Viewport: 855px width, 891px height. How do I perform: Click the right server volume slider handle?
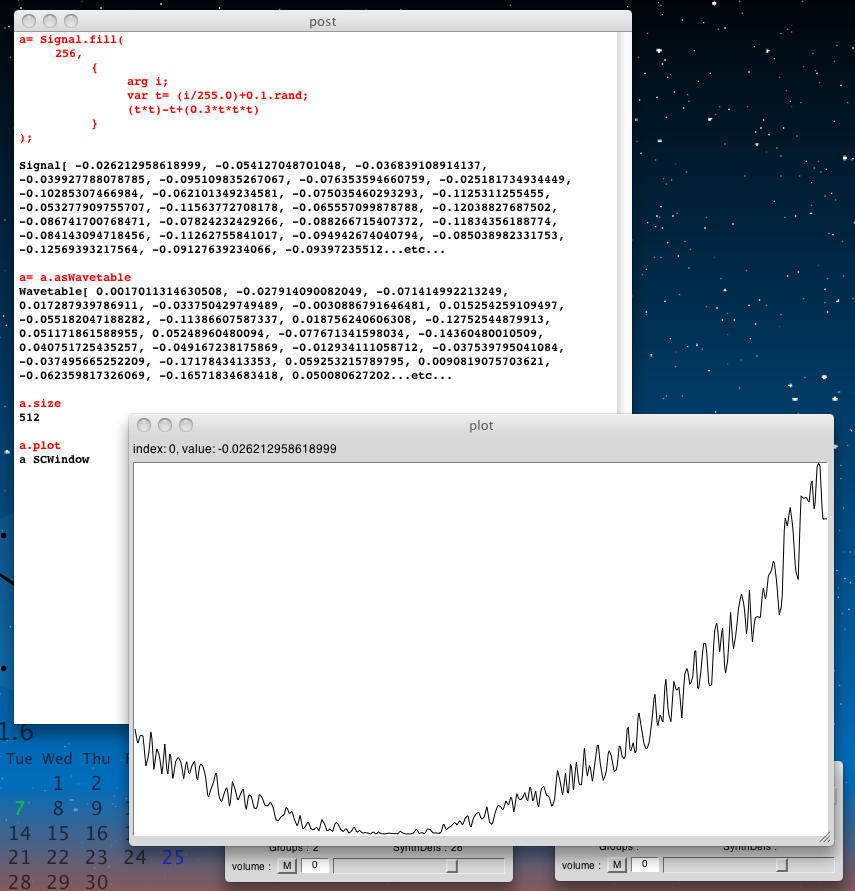782,865
